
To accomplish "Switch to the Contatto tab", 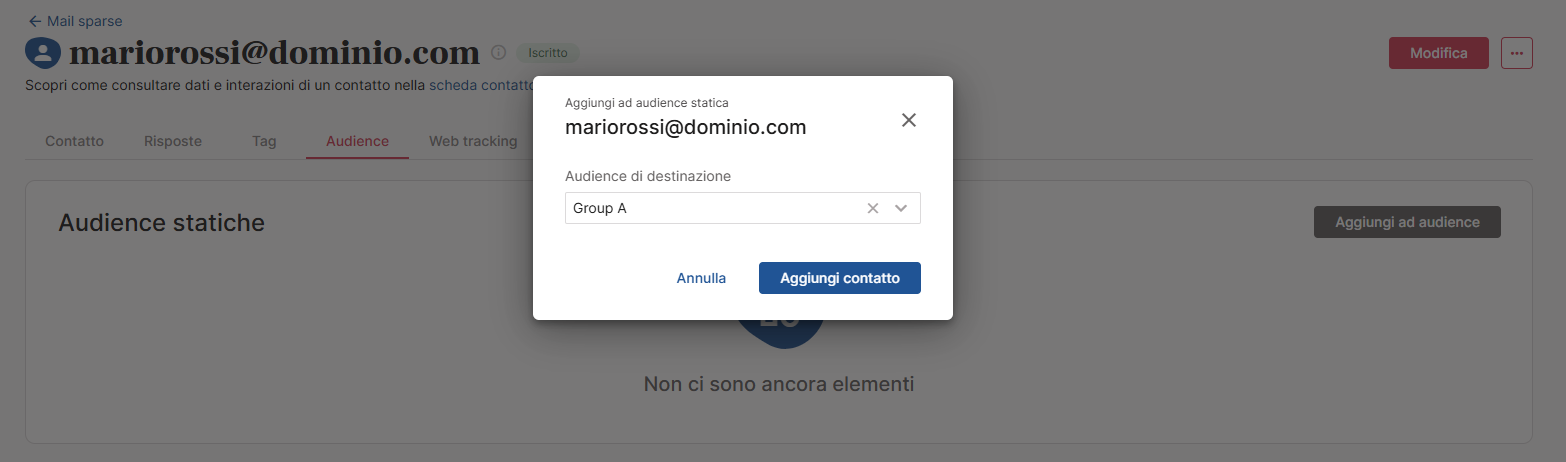I will point(74,141).
